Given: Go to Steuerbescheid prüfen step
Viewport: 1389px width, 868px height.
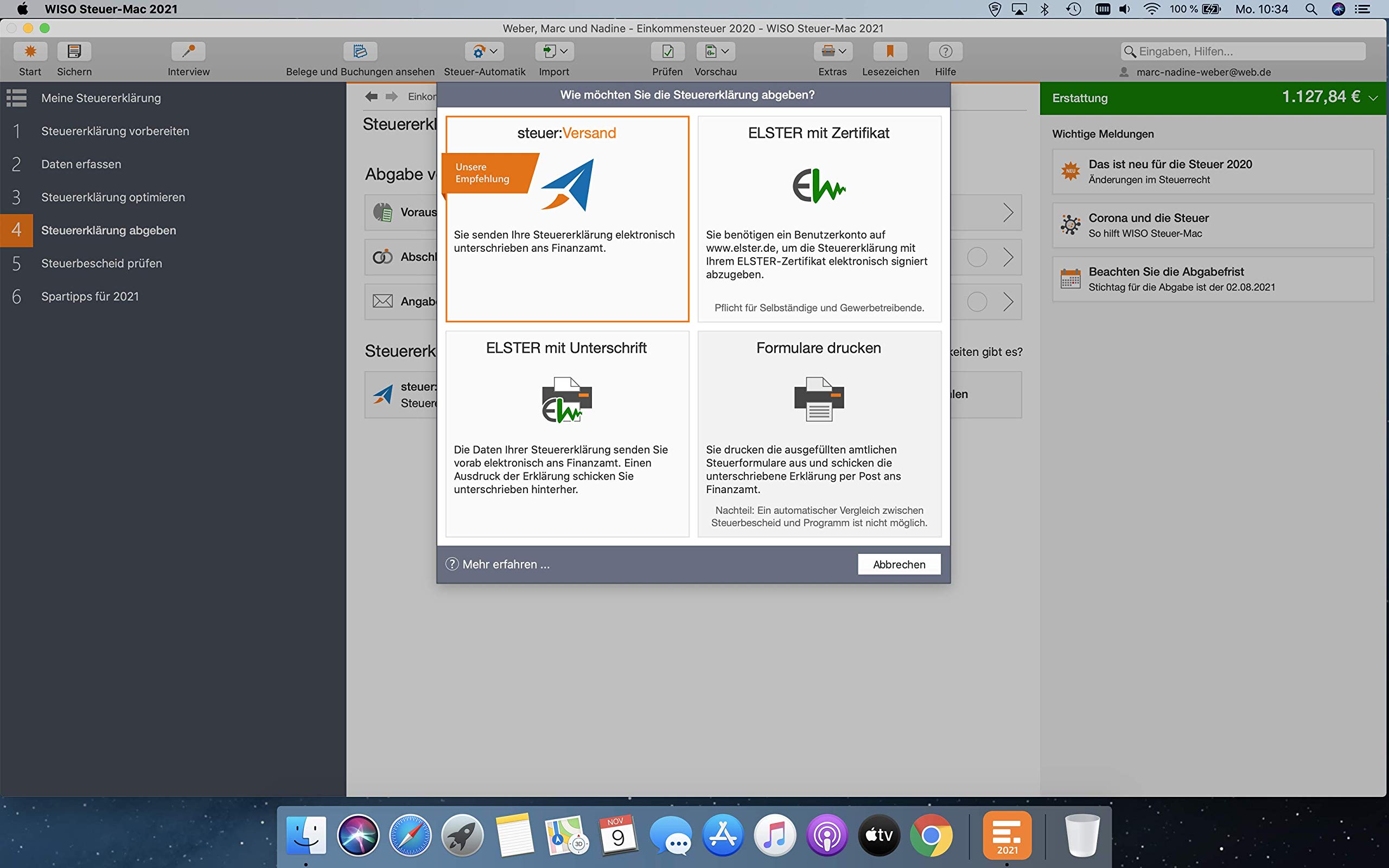Looking at the screenshot, I should [173, 264].
